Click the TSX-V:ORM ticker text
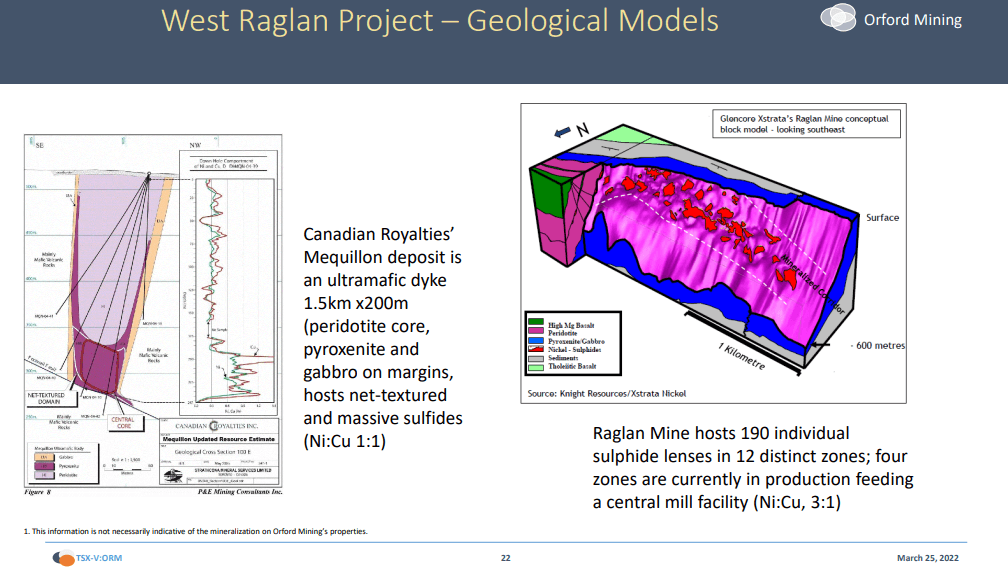Screen dimensions: 1008x568 99,558
